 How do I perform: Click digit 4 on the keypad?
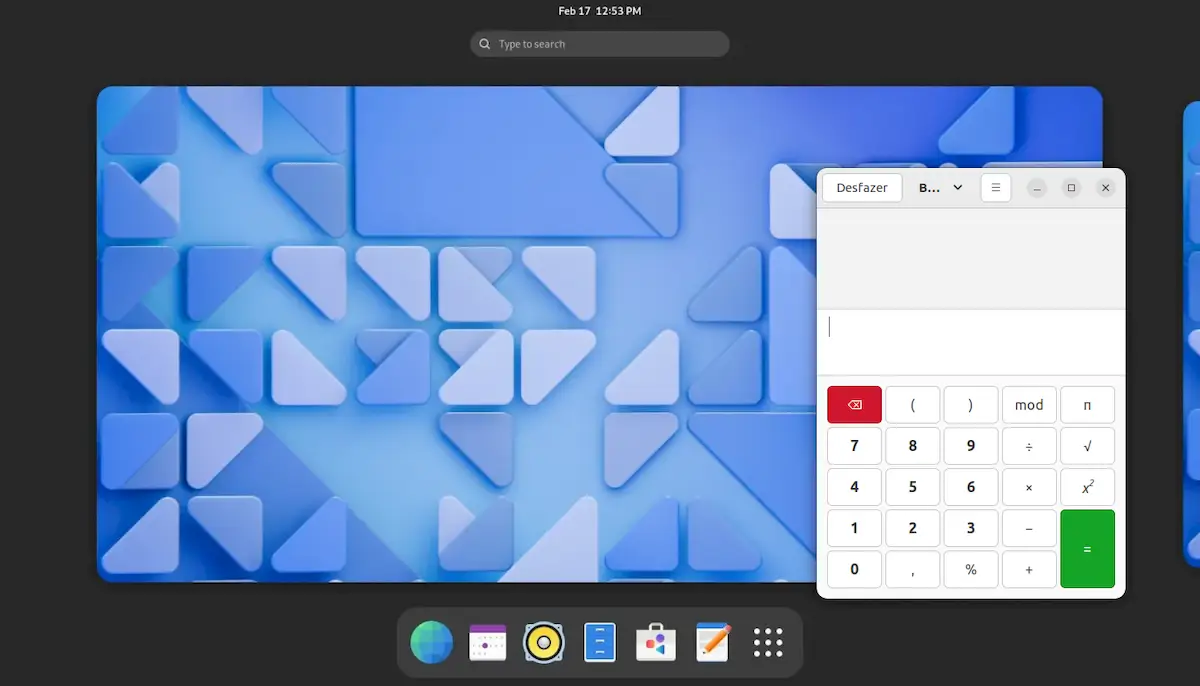(x=854, y=487)
